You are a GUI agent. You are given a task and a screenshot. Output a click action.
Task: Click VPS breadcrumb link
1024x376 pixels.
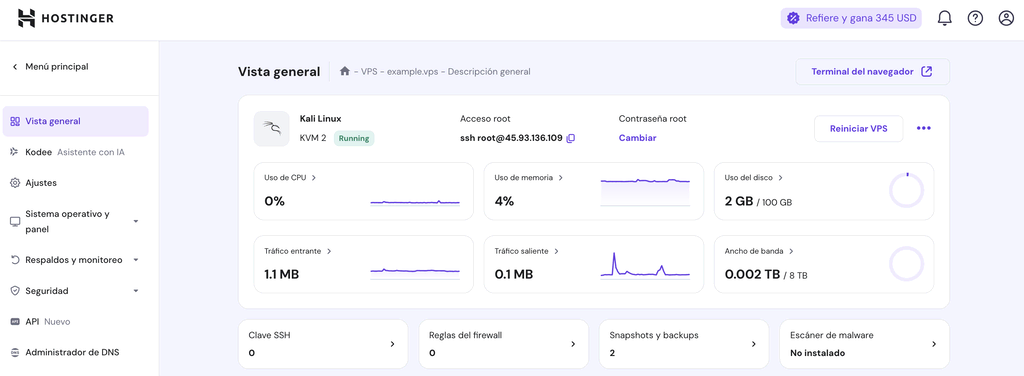tap(370, 72)
